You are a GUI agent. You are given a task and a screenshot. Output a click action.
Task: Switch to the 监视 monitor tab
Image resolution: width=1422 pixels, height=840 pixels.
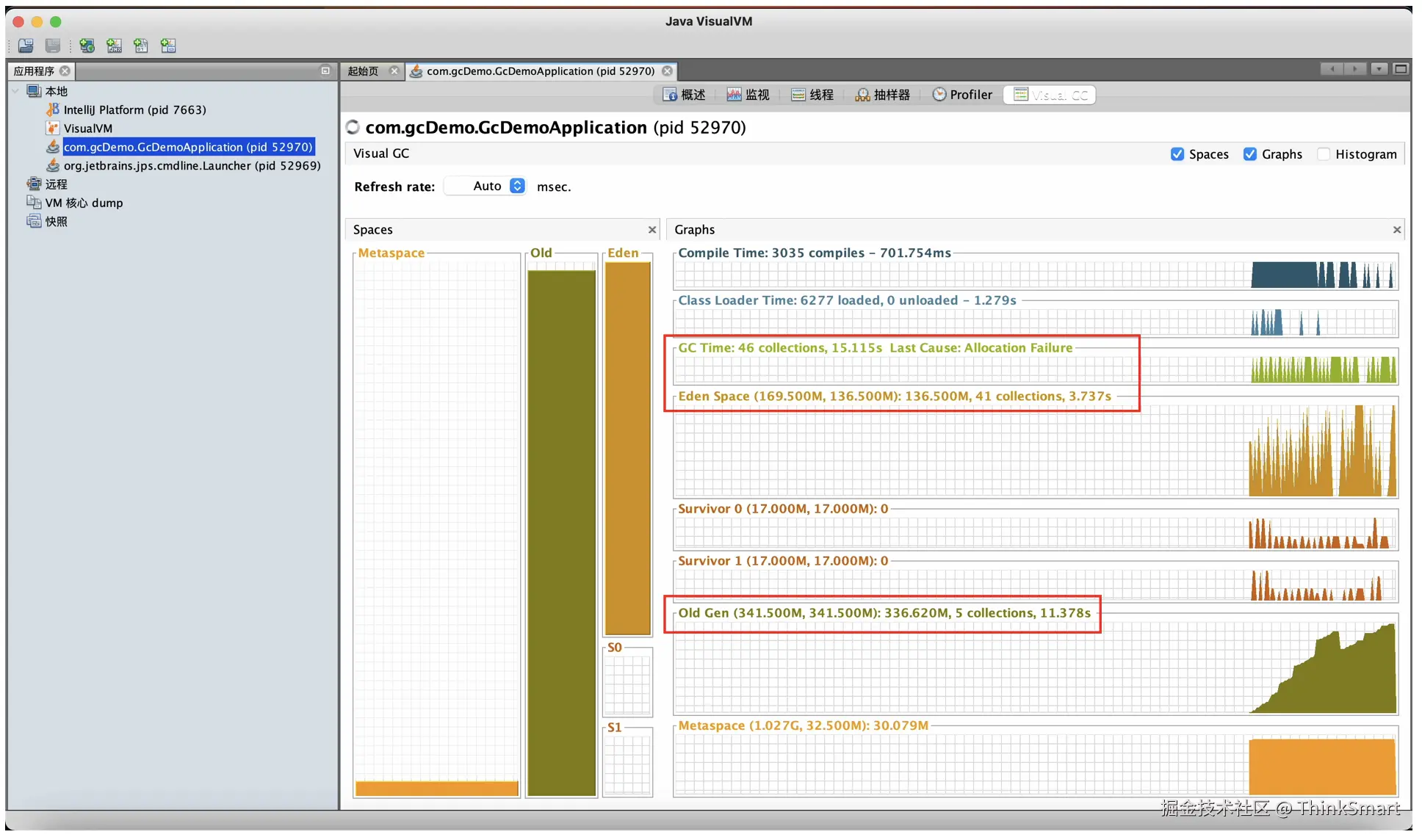point(748,95)
